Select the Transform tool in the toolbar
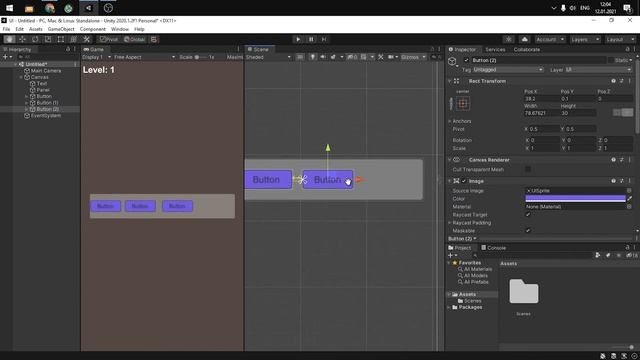Screen dimensions: 640x360 (x=73, y=39)
